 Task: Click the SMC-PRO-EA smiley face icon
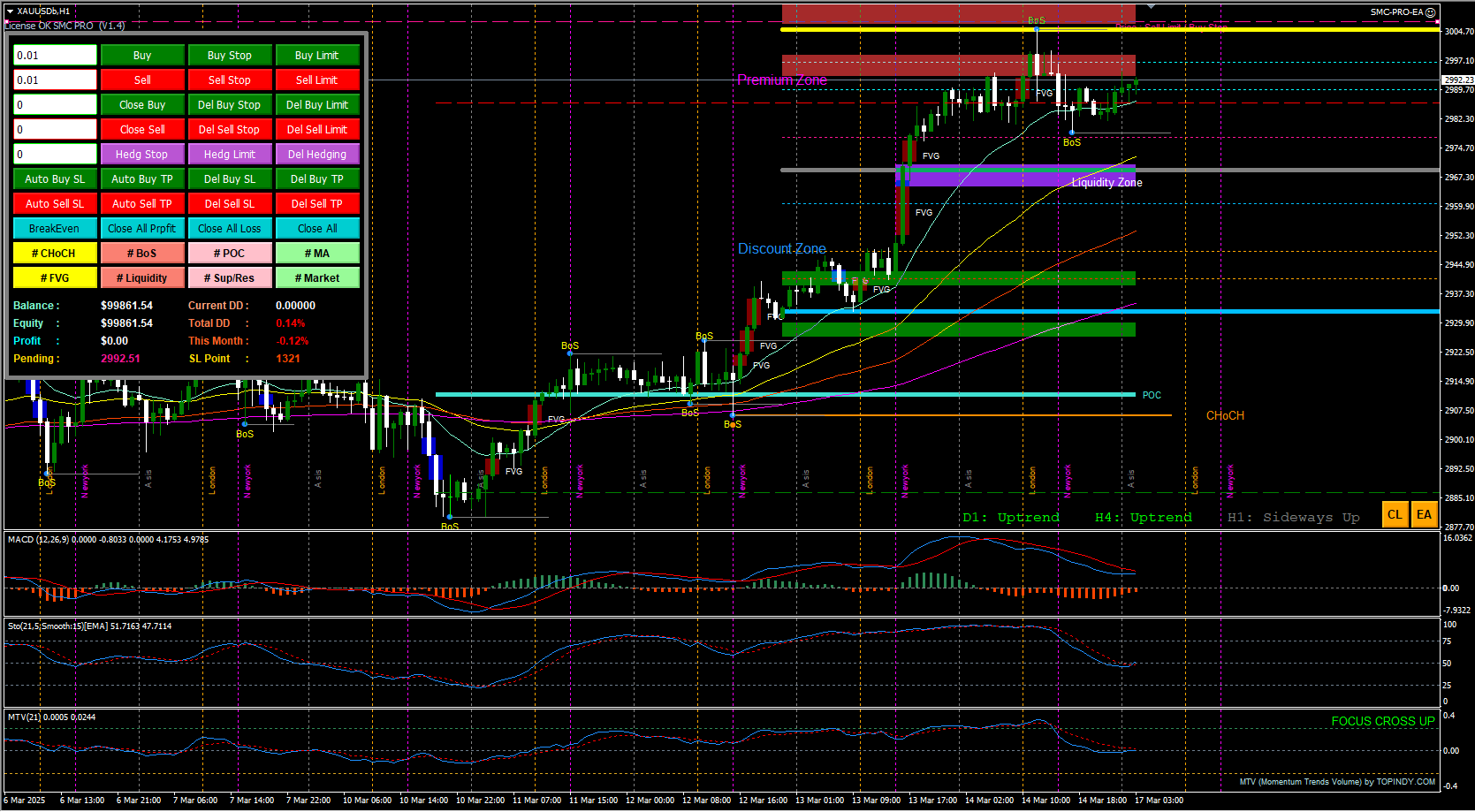[x=1431, y=12]
